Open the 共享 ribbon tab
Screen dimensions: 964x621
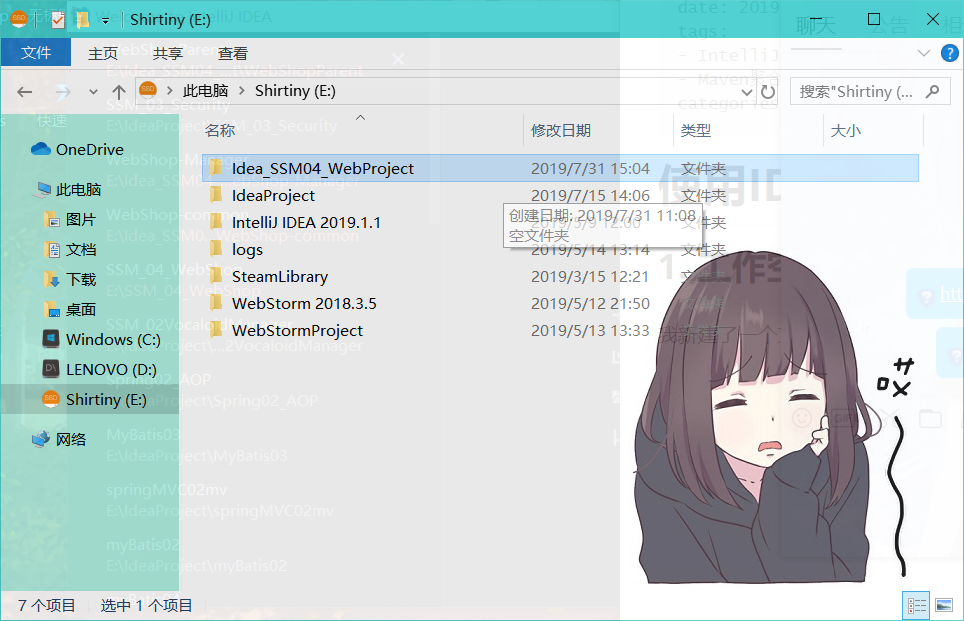point(167,53)
